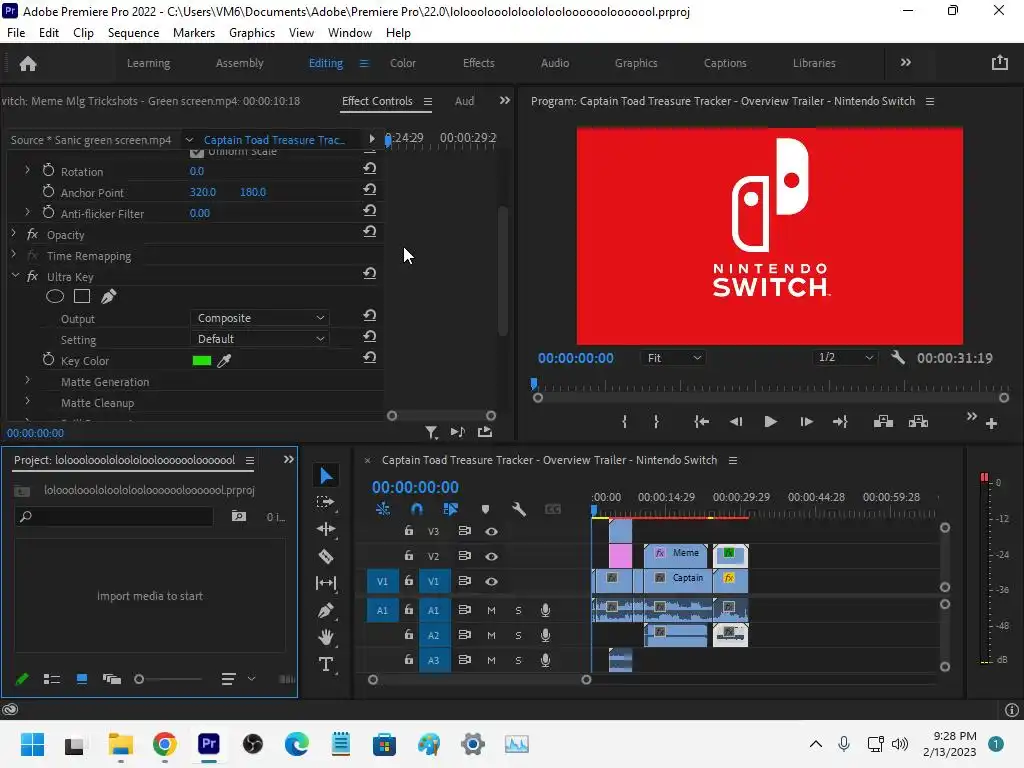The image size is (1024, 768).
Task: Switch to Effects workspace
Action: tap(478, 63)
